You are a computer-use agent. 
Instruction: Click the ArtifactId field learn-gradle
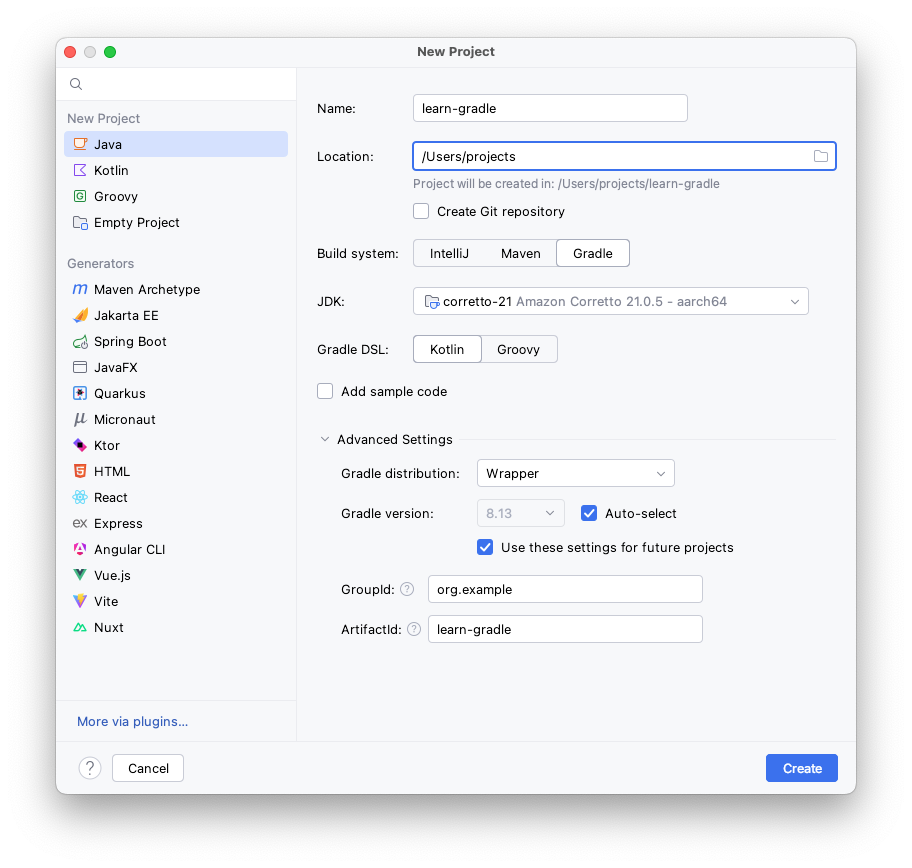tap(565, 629)
